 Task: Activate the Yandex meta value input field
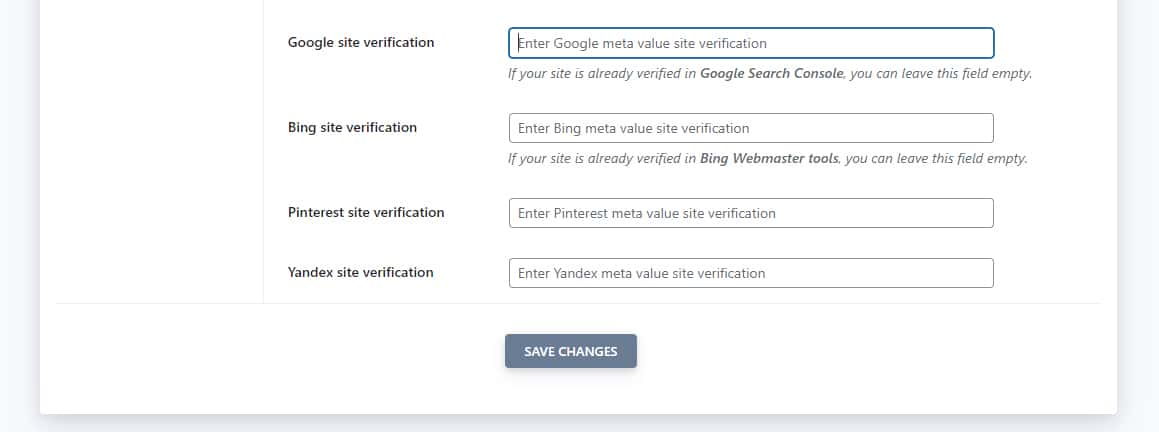(x=750, y=273)
